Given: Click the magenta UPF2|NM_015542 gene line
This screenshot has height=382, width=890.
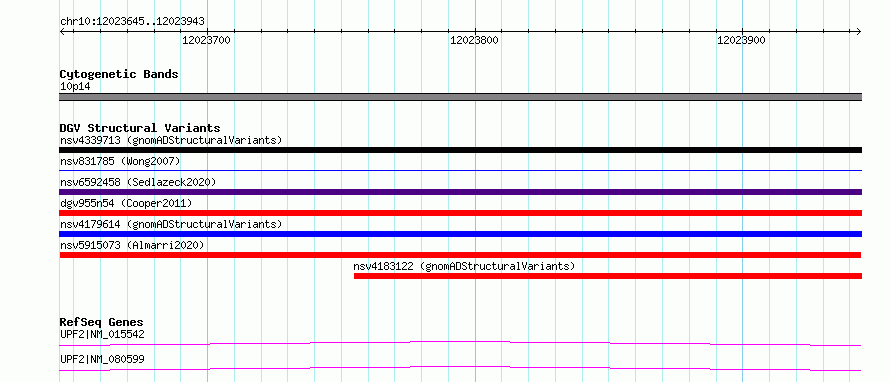Looking at the screenshot, I should pos(460,343).
